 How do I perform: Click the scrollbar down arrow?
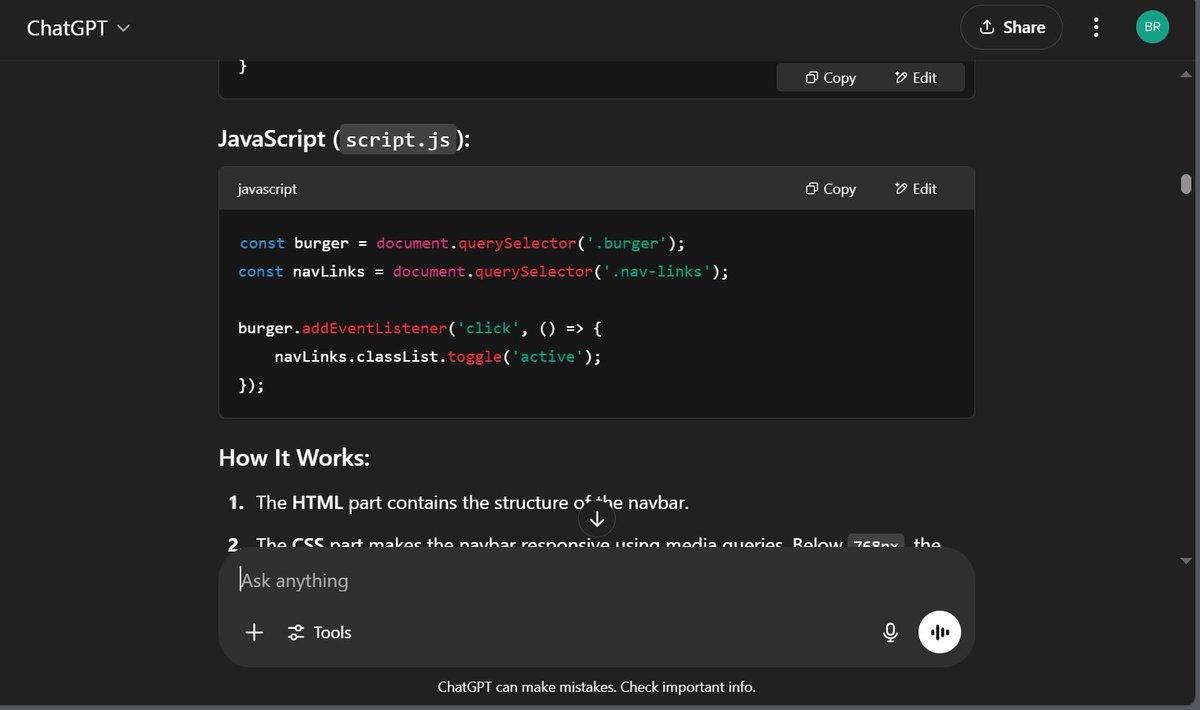click(x=1186, y=560)
